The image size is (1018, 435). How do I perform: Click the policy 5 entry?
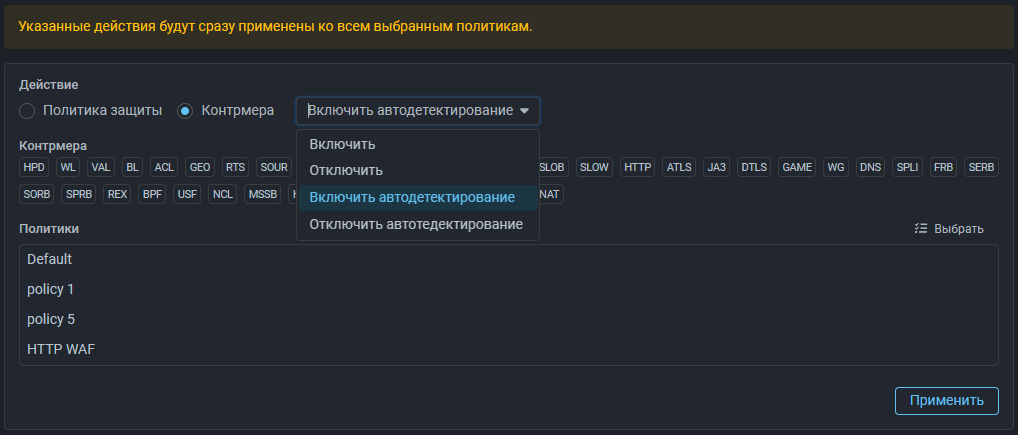click(51, 319)
